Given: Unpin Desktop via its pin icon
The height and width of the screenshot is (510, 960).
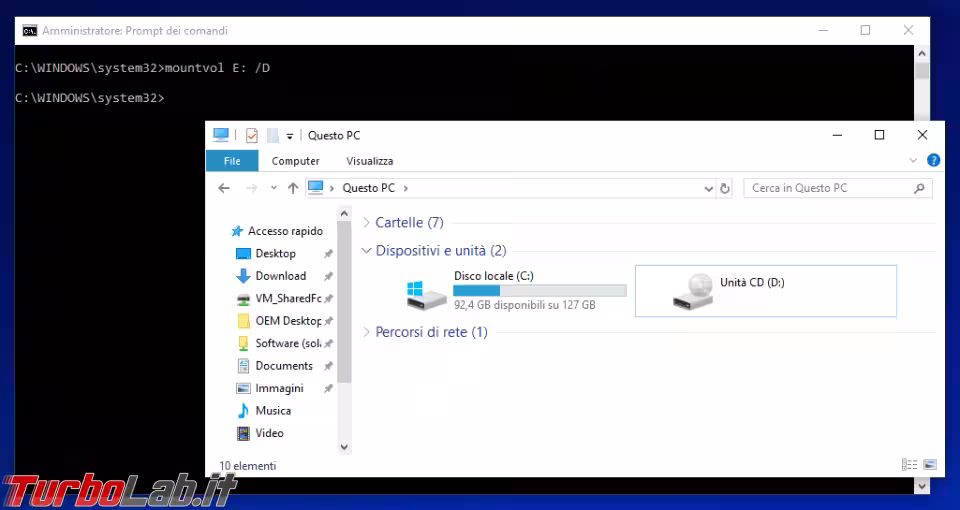Looking at the screenshot, I should pos(328,253).
